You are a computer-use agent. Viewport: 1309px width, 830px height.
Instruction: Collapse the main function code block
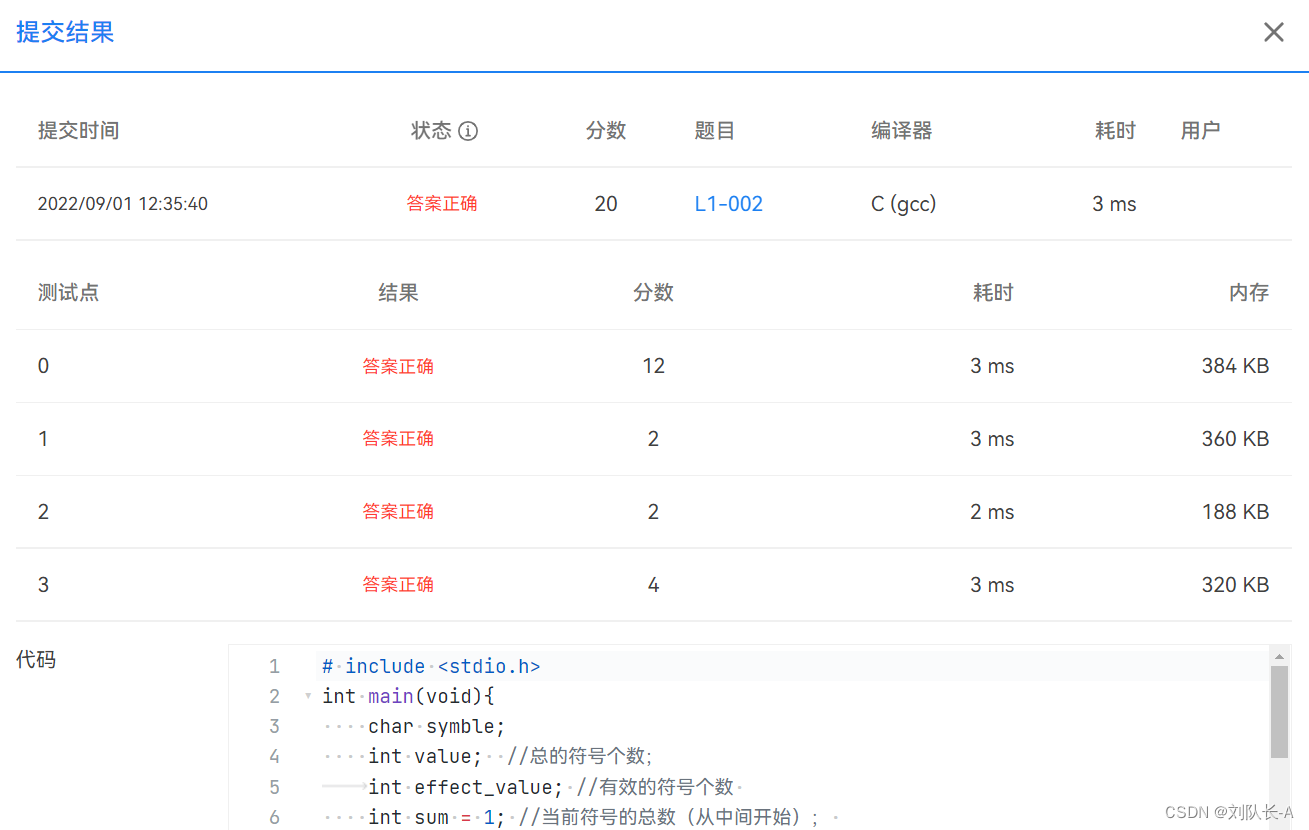[307, 696]
